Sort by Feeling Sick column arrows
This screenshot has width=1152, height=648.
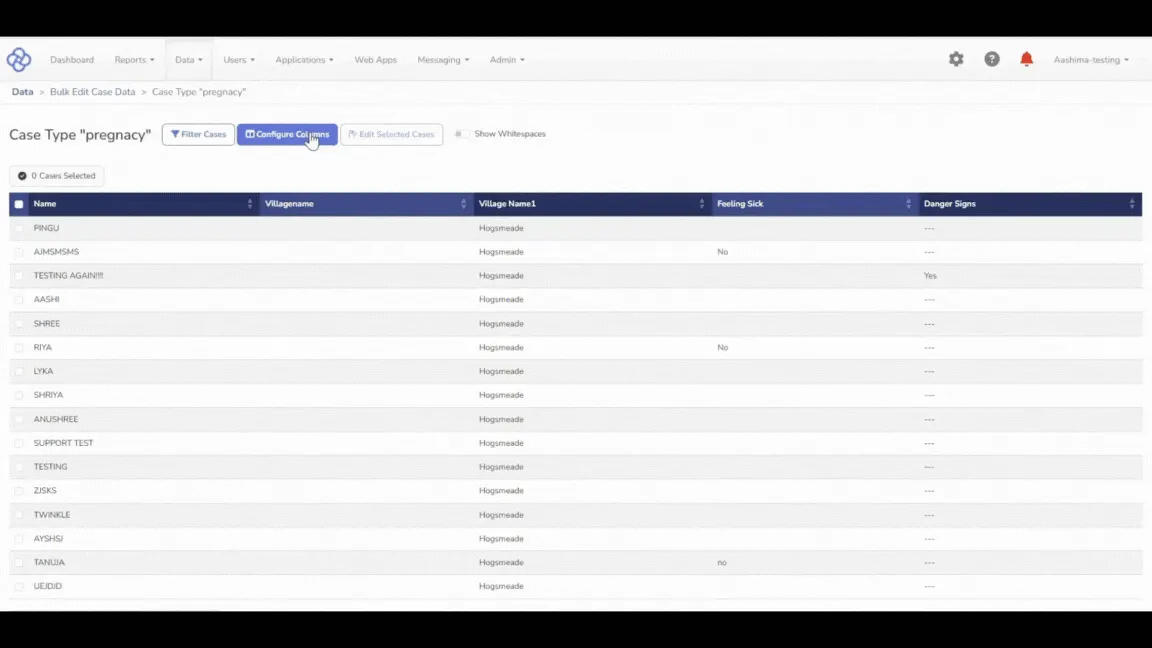[x=908, y=204]
